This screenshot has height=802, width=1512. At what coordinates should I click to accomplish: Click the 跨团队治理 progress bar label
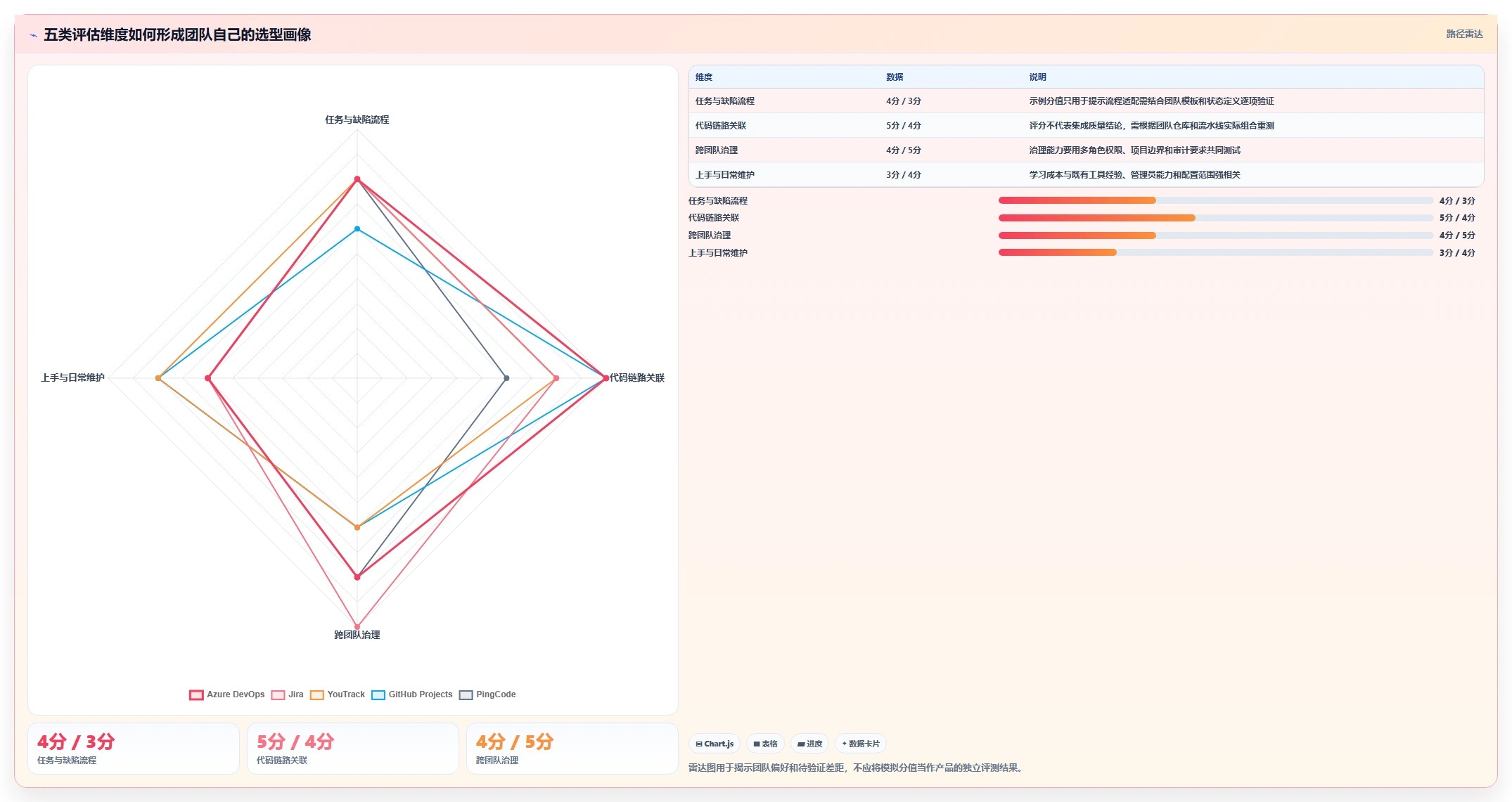(x=710, y=235)
